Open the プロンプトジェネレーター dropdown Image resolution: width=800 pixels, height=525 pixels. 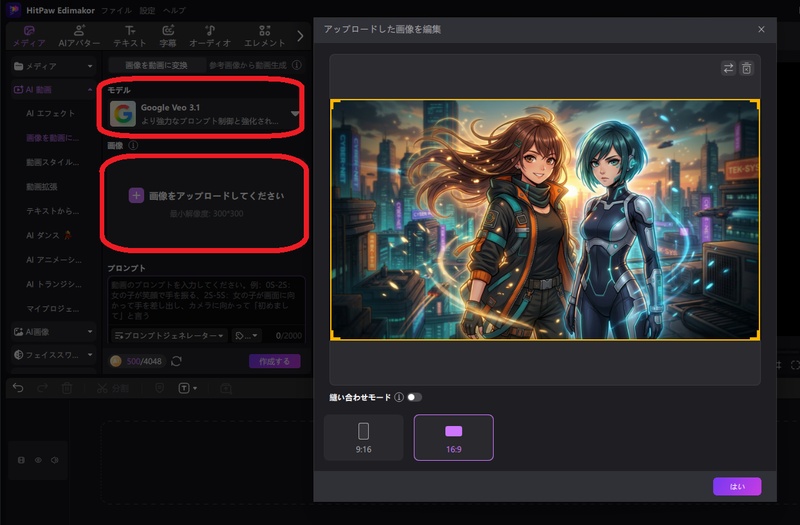point(169,335)
